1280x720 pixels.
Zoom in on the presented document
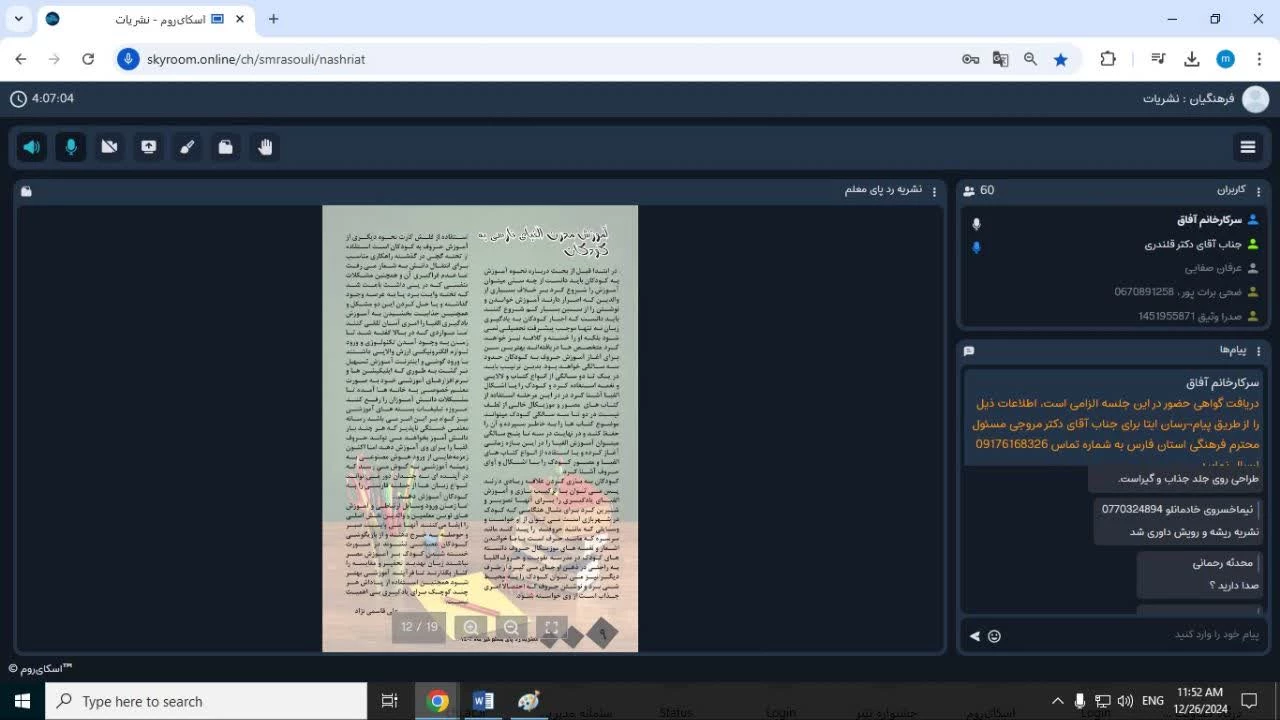(471, 627)
